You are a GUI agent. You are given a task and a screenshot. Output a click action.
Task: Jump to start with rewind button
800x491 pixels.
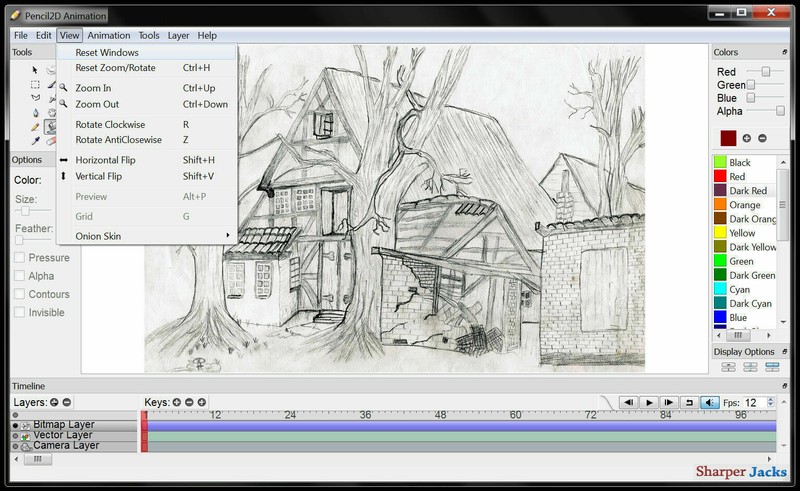pos(629,403)
